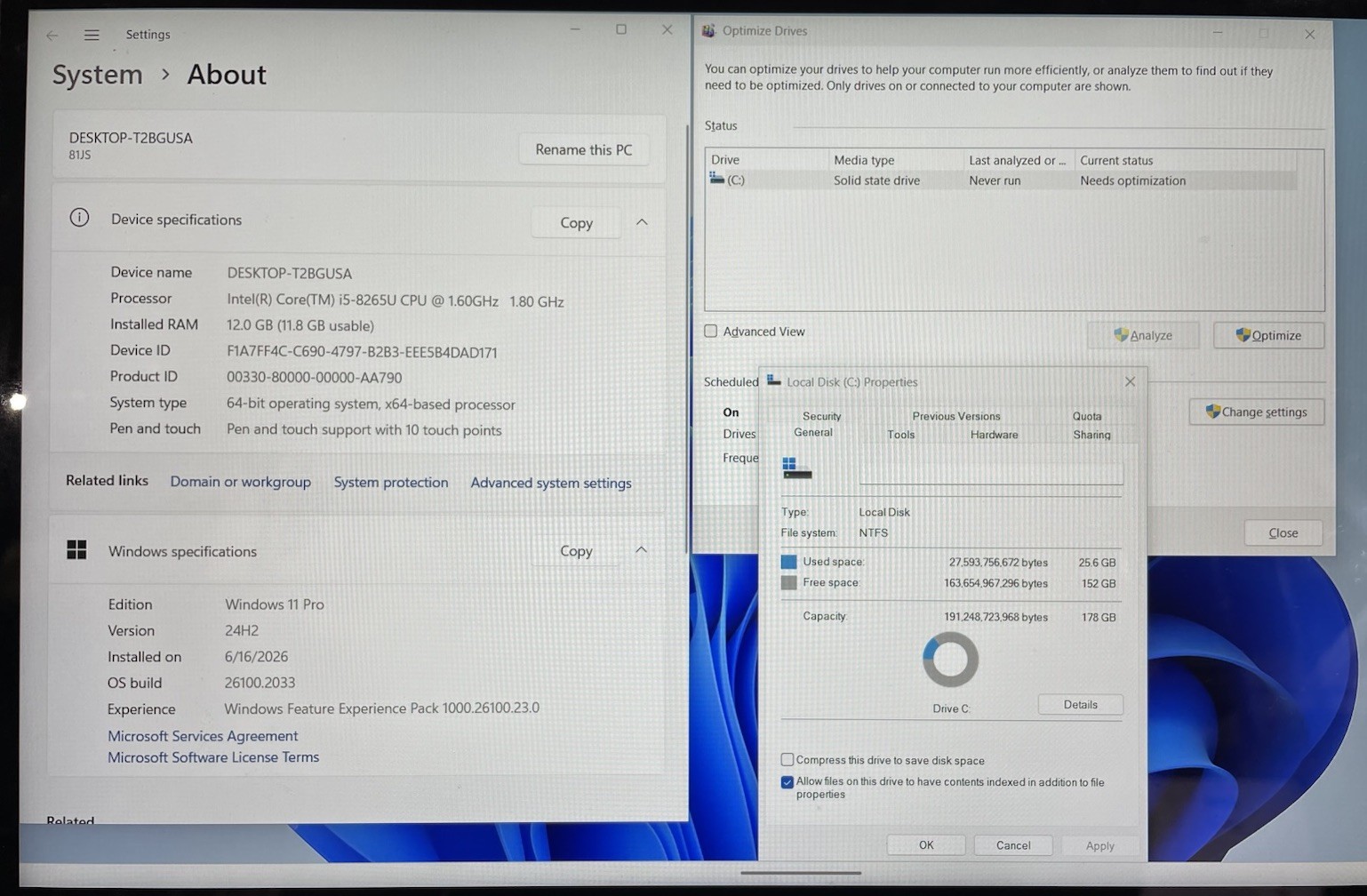Click the info icon beside Device specifications

(x=79, y=218)
